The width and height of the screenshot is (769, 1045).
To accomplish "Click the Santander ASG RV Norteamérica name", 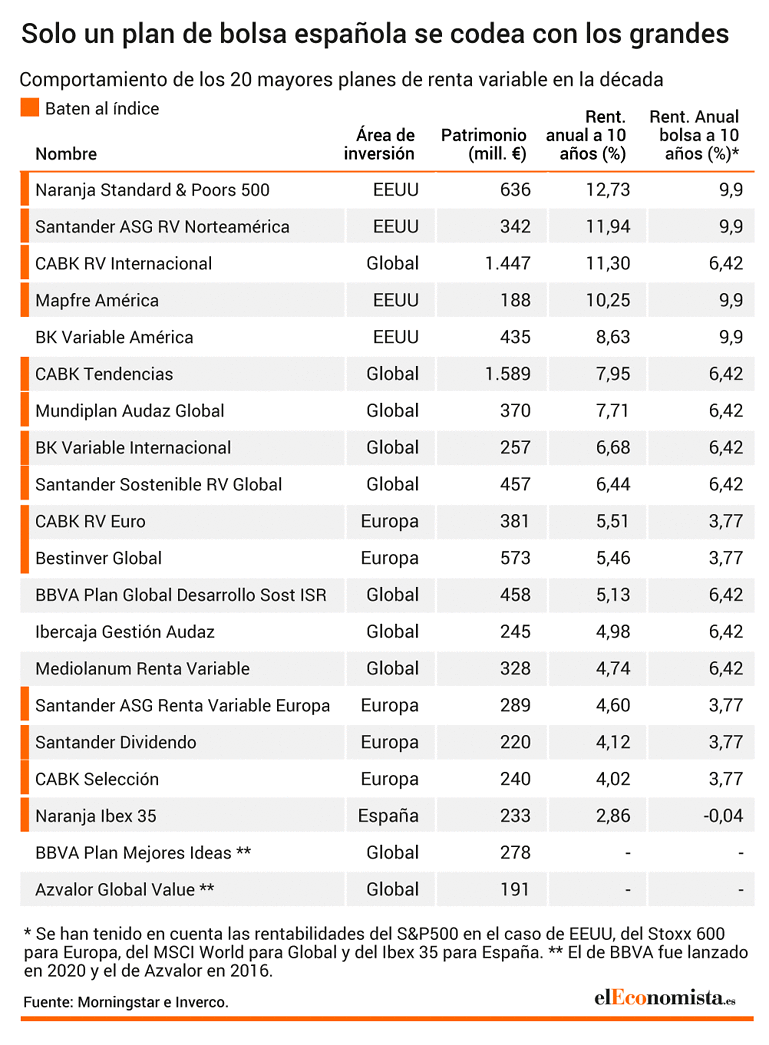I will [x=163, y=227].
